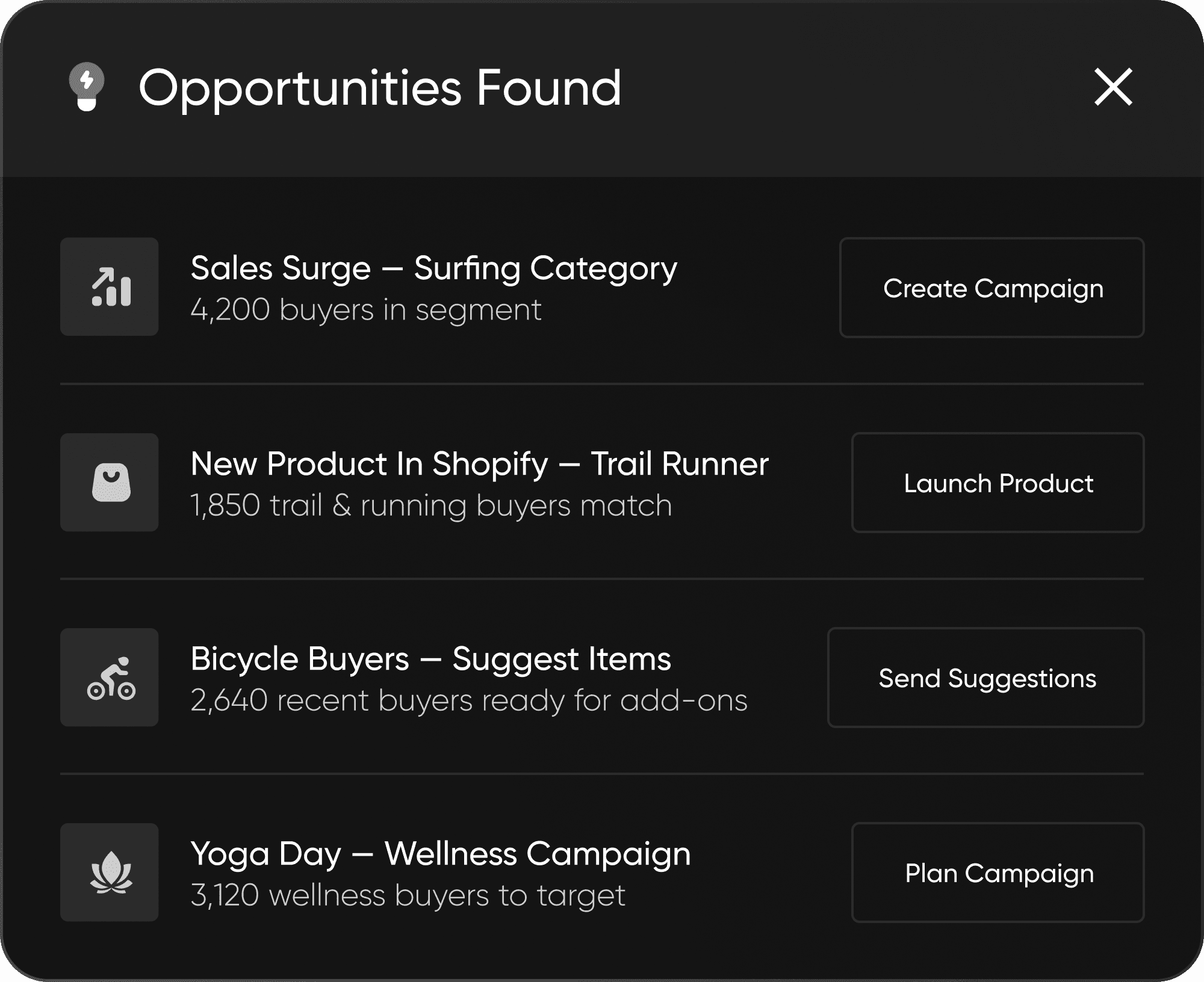Click the bicycle rider icon
Screen dimensions: 1204x982
(110, 677)
